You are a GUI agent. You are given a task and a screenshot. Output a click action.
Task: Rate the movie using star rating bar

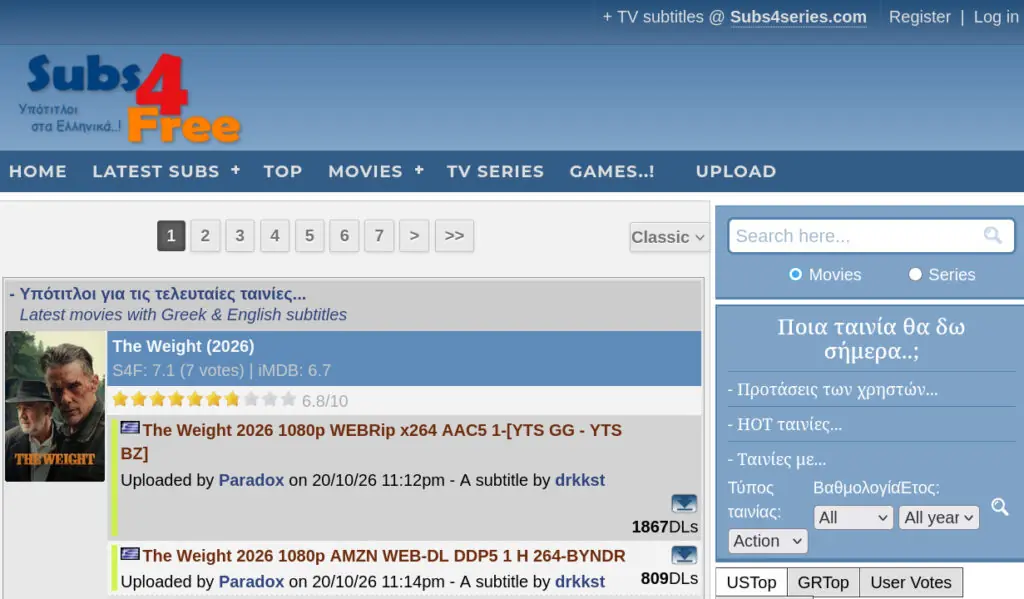pyautogui.click(x=204, y=400)
